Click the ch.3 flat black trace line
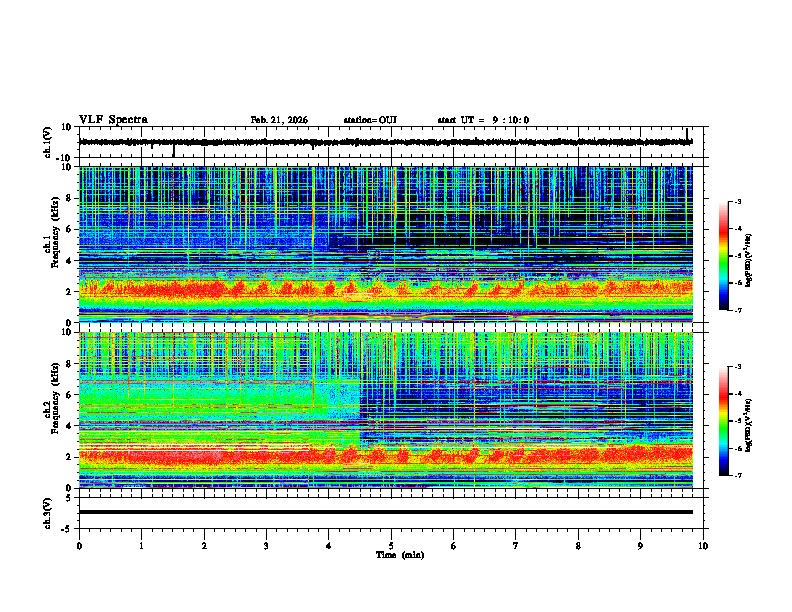The width and height of the screenshot is (792, 612). point(386,512)
